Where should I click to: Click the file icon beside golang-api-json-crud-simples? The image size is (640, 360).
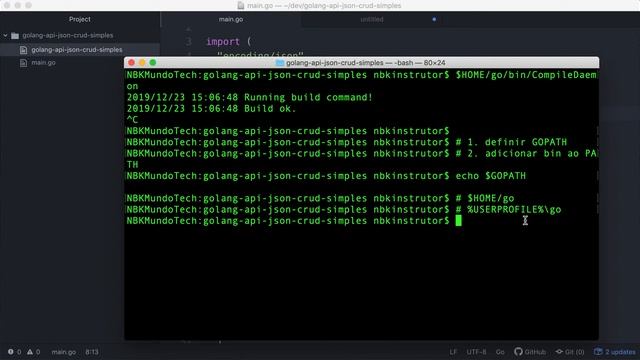click(x=23, y=50)
